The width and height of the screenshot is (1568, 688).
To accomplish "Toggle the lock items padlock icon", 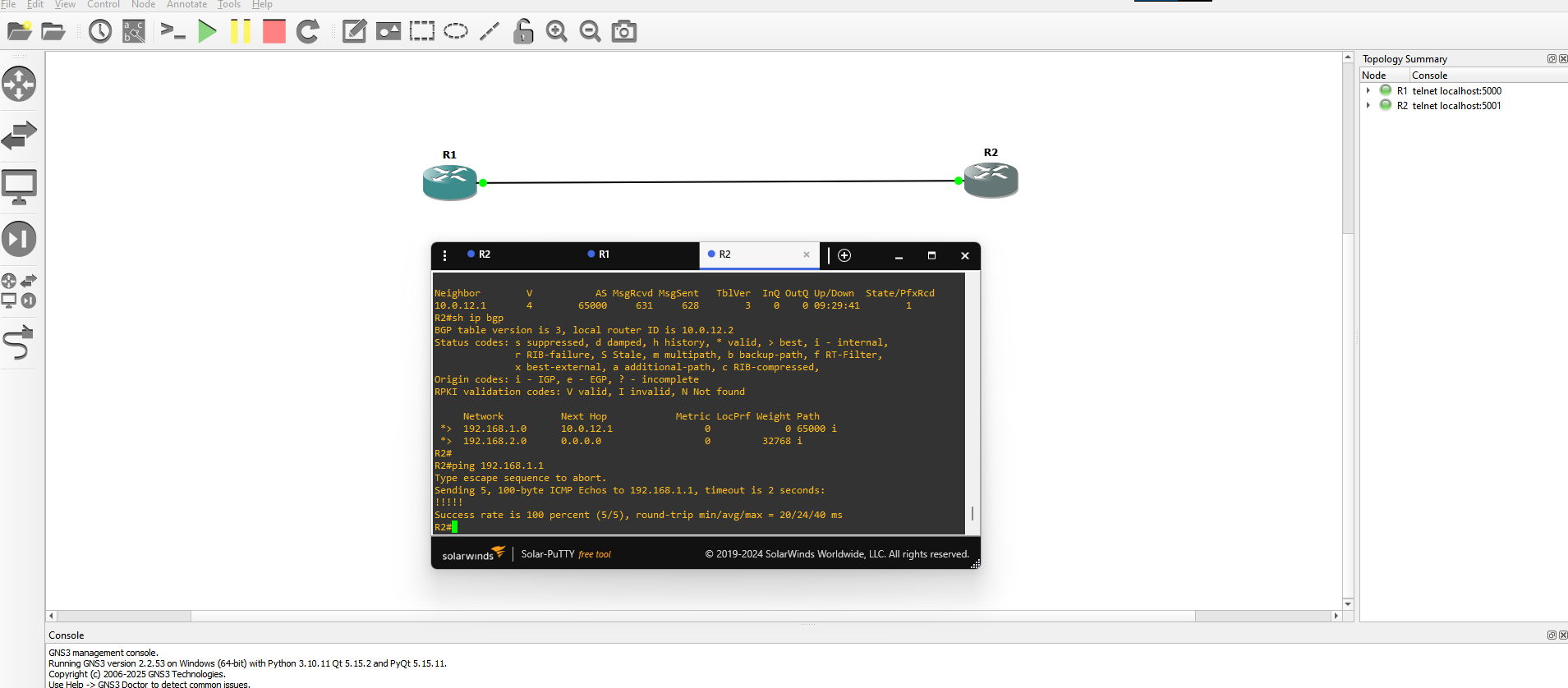I will (x=523, y=31).
